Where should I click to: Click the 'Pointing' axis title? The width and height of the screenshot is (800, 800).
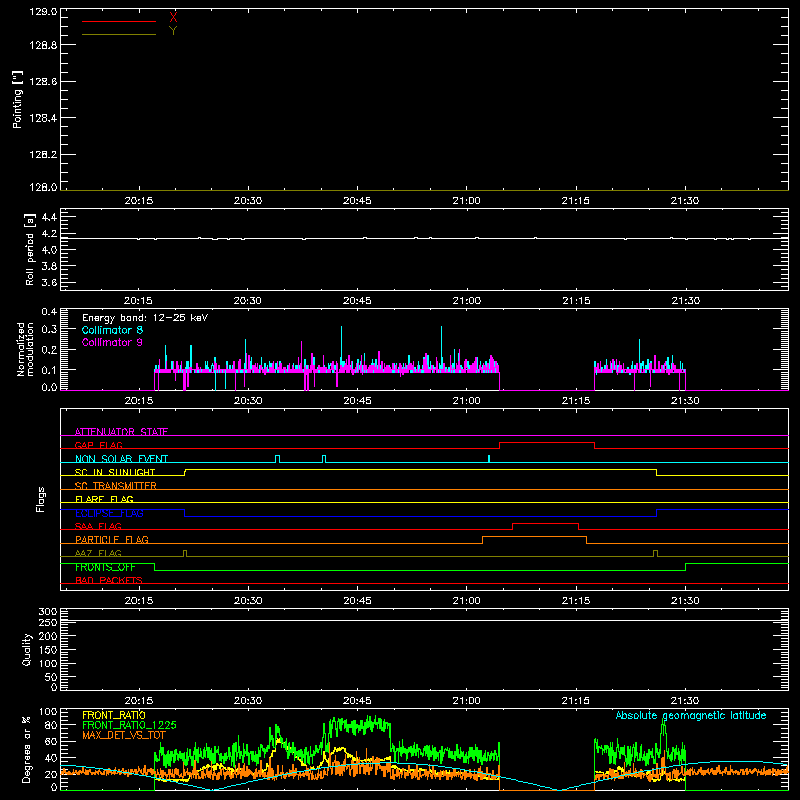pos(17,99)
